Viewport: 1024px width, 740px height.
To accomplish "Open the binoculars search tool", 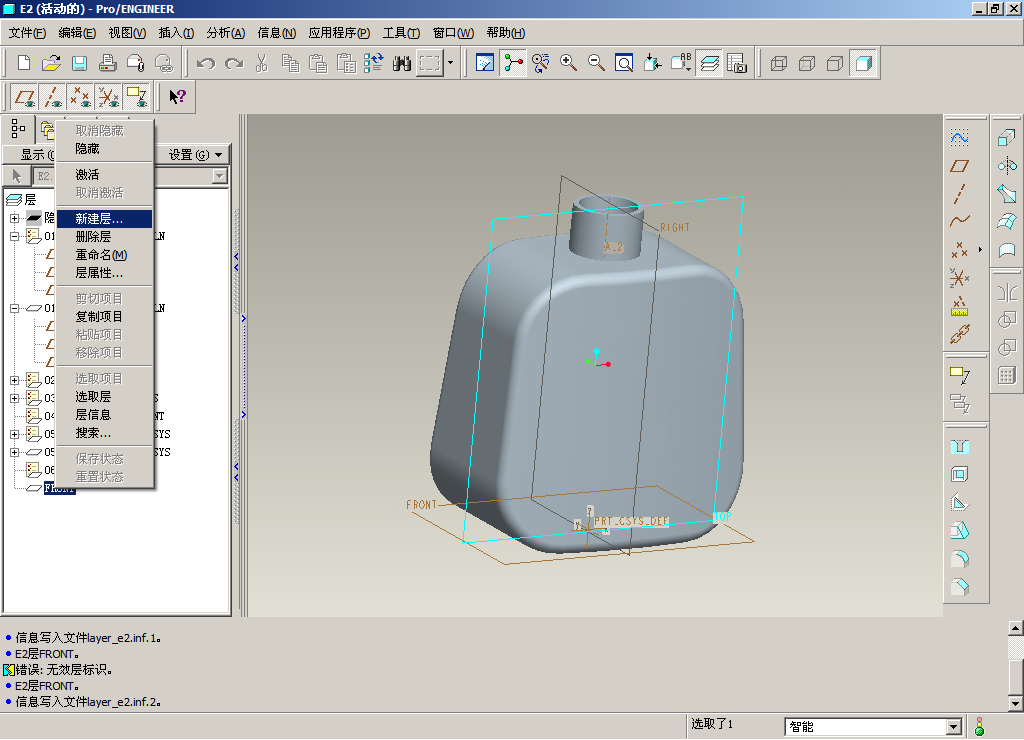I will pyautogui.click(x=402, y=63).
